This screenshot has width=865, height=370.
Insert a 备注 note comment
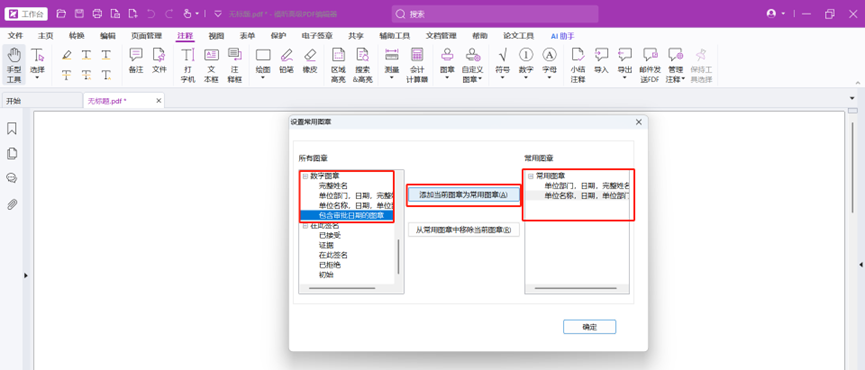[x=136, y=61]
